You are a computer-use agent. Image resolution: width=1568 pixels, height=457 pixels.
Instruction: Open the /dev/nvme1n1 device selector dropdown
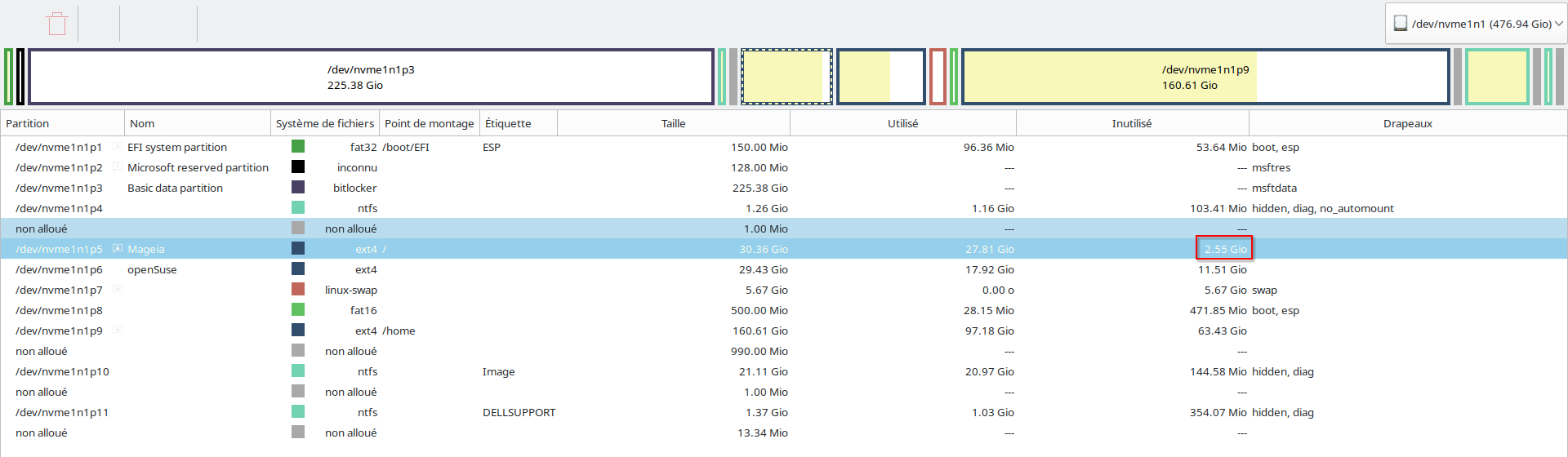(1476, 24)
